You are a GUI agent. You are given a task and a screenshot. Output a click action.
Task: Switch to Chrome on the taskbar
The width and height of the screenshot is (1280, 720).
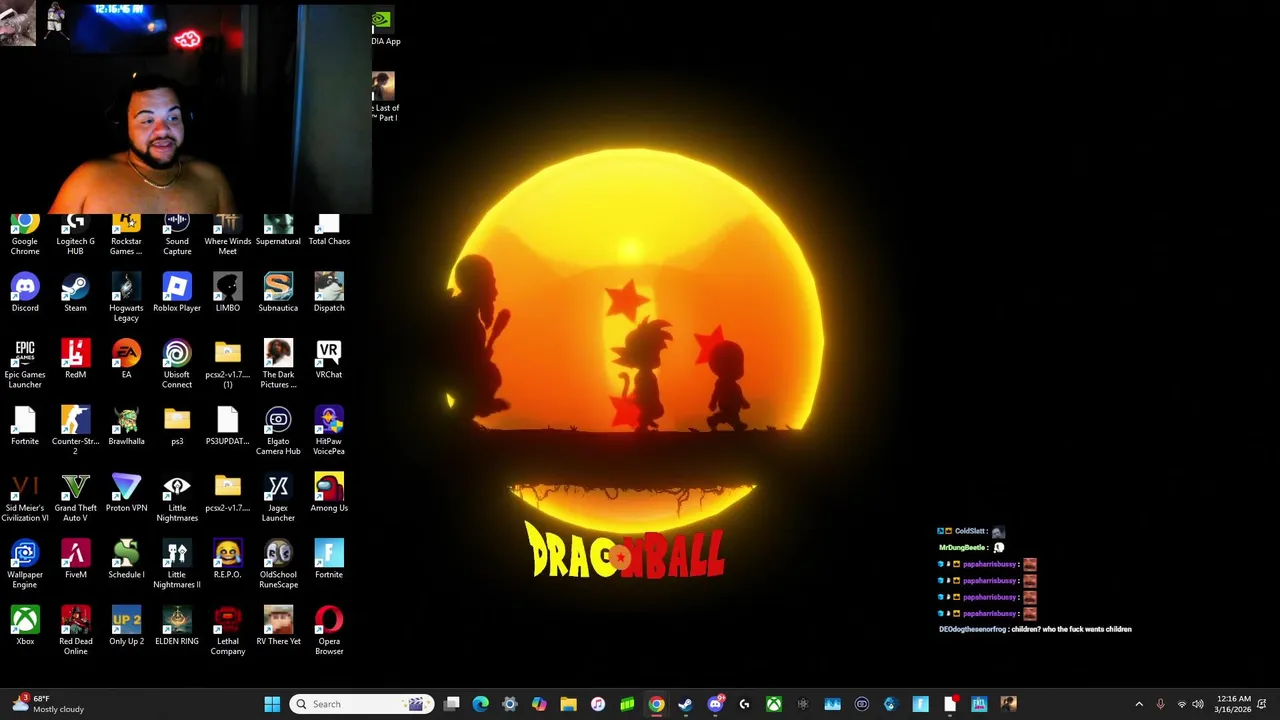click(x=656, y=704)
